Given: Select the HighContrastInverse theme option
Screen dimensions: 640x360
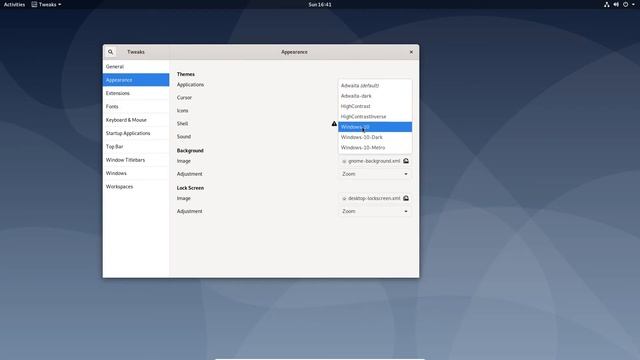Looking at the screenshot, I should click(375, 117).
